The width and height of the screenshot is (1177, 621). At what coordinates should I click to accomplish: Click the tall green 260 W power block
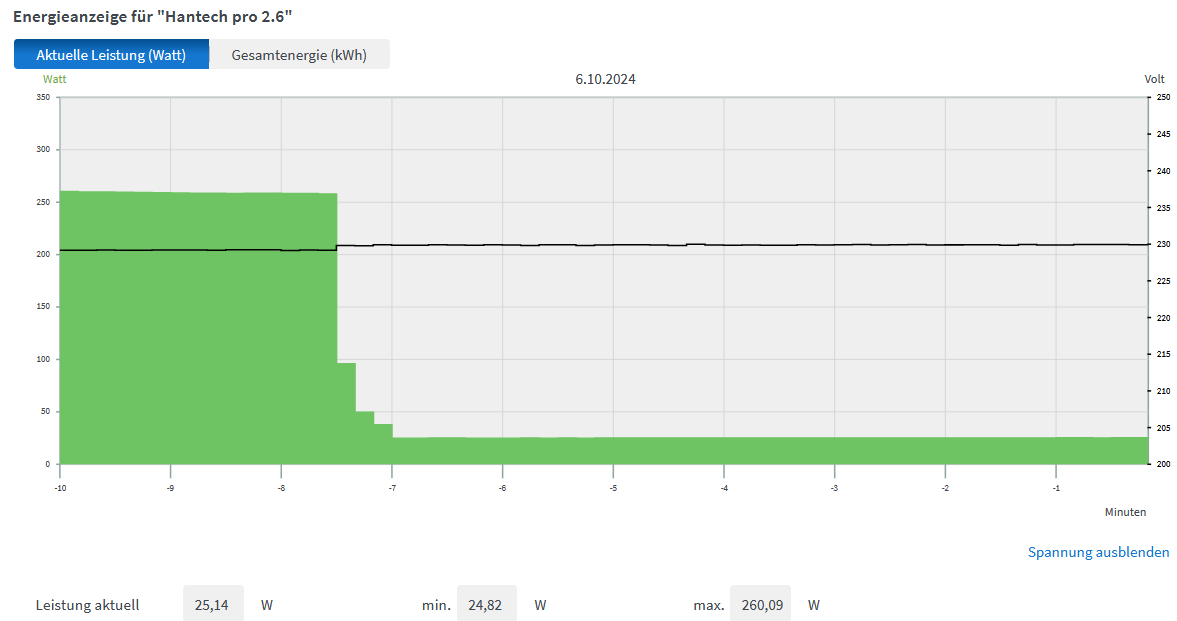198,330
